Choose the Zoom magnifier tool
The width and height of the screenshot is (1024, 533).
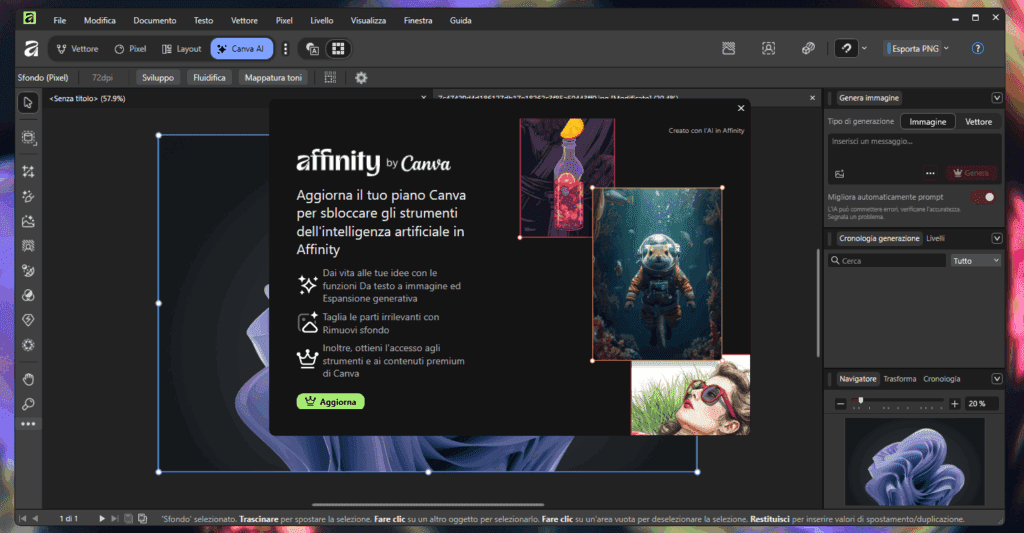(x=28, y=403)
